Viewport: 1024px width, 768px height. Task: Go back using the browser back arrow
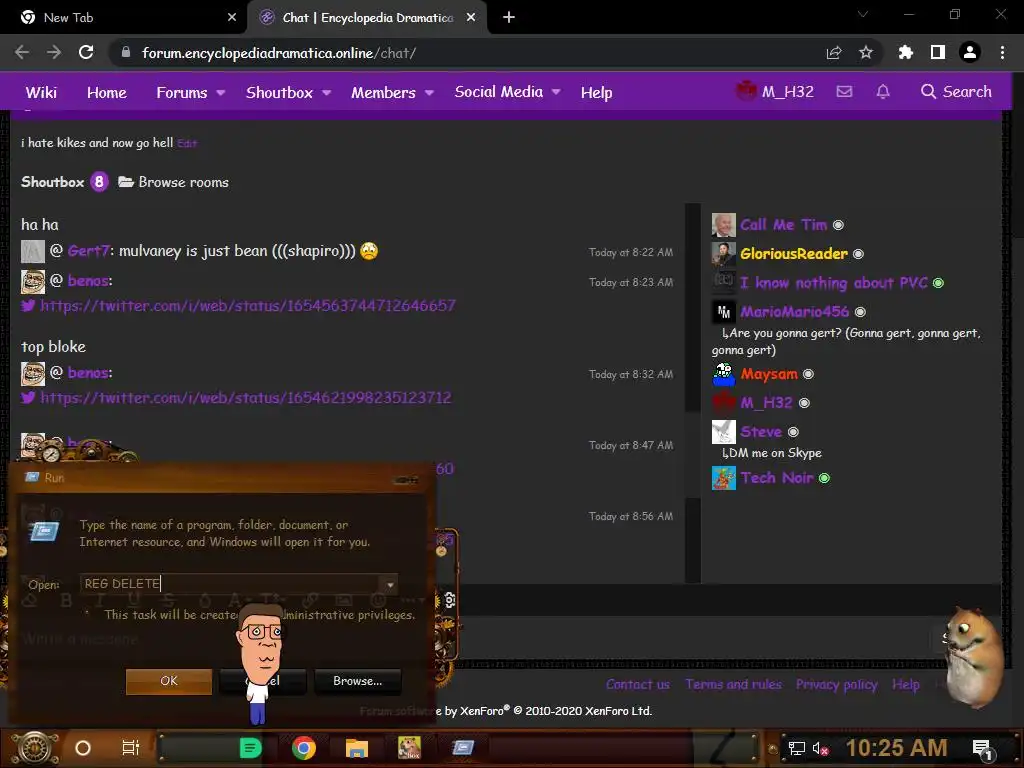coord(22,52)
